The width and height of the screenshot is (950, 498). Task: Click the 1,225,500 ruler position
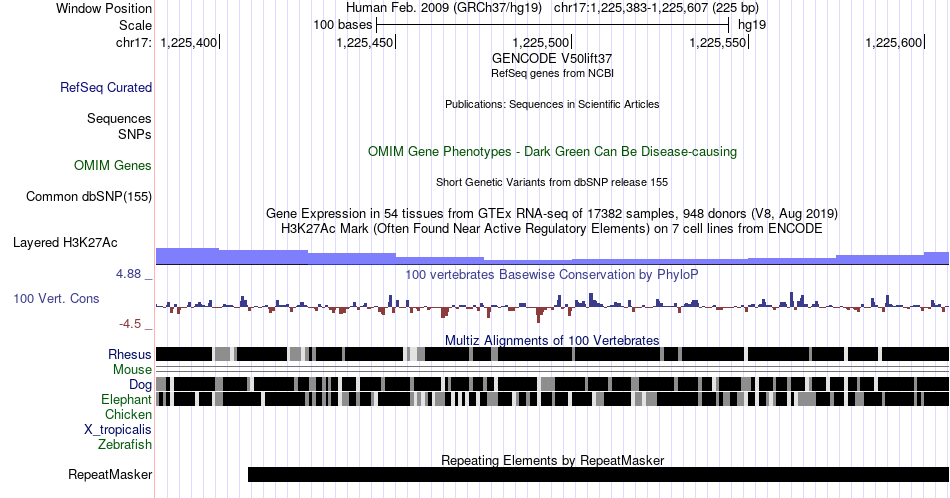click(x=541, y=42)
